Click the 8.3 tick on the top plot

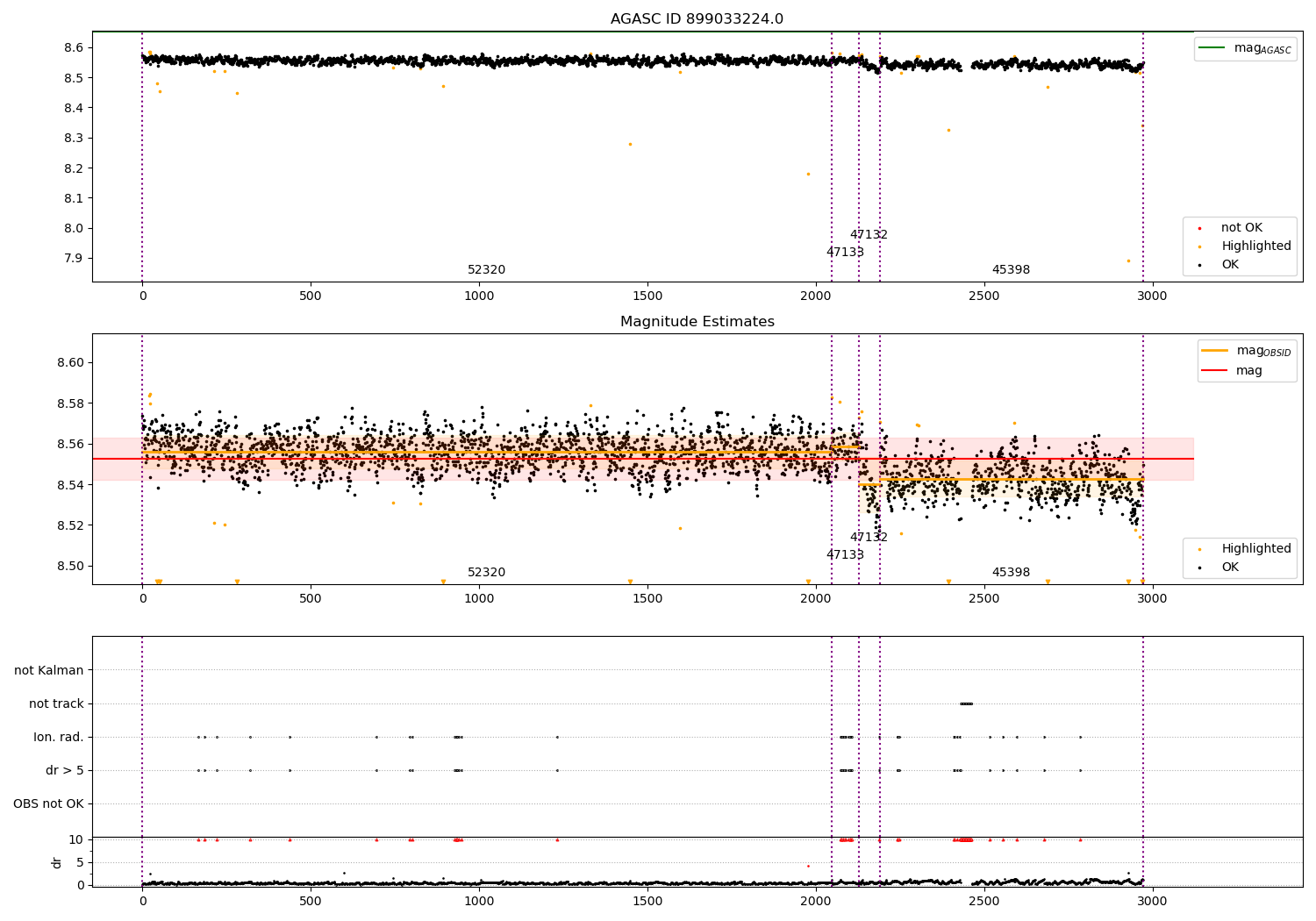[x=72, y=139]
